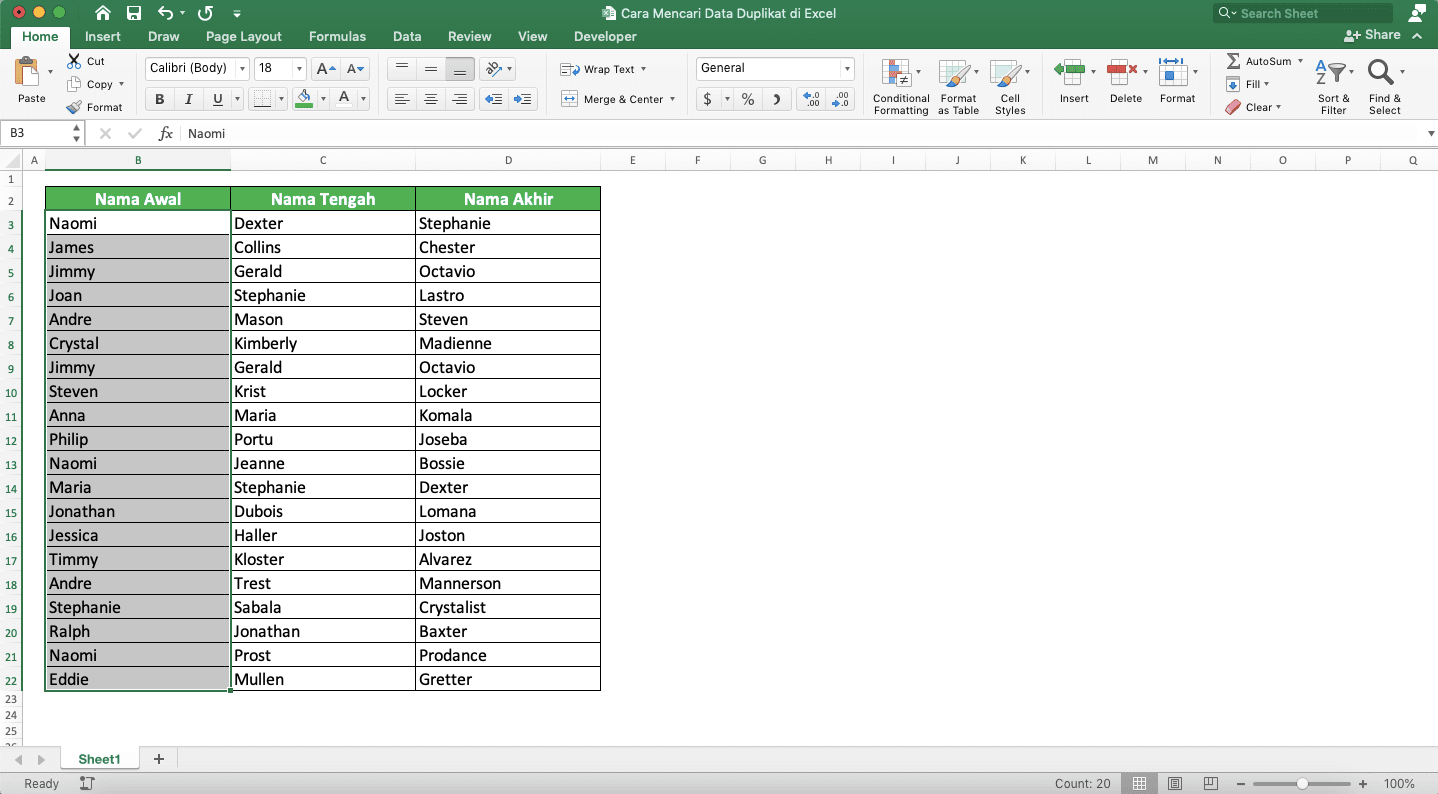The height and width of the screenshot is (794, 1438).
Task: Switch to the Insert ribbon tab
Action: pyautogui.click(x=103, y=36)
